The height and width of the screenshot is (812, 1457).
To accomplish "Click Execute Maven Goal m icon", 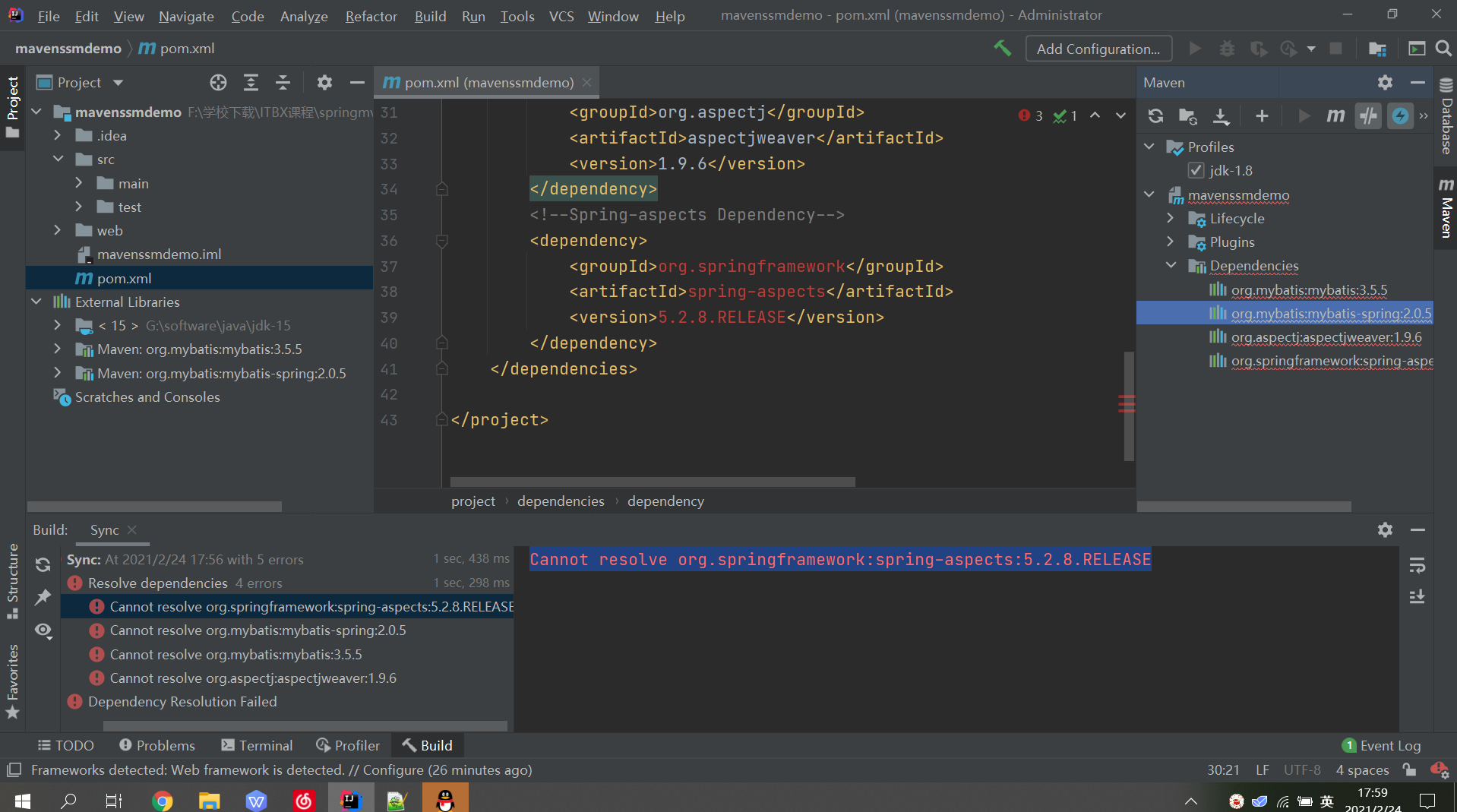I will [x=1335, y=115].
